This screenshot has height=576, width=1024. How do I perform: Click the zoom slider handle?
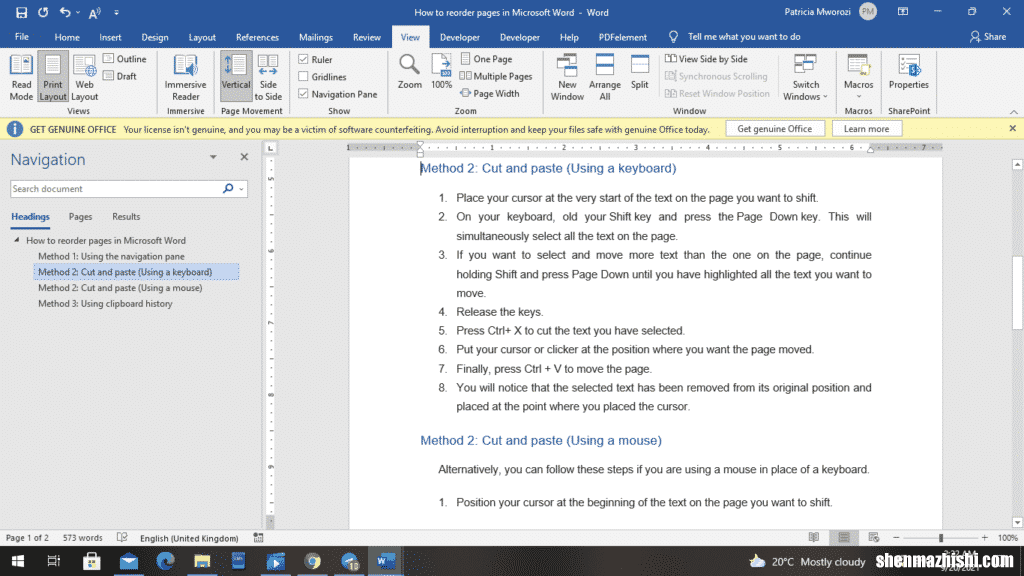(941, 538)
